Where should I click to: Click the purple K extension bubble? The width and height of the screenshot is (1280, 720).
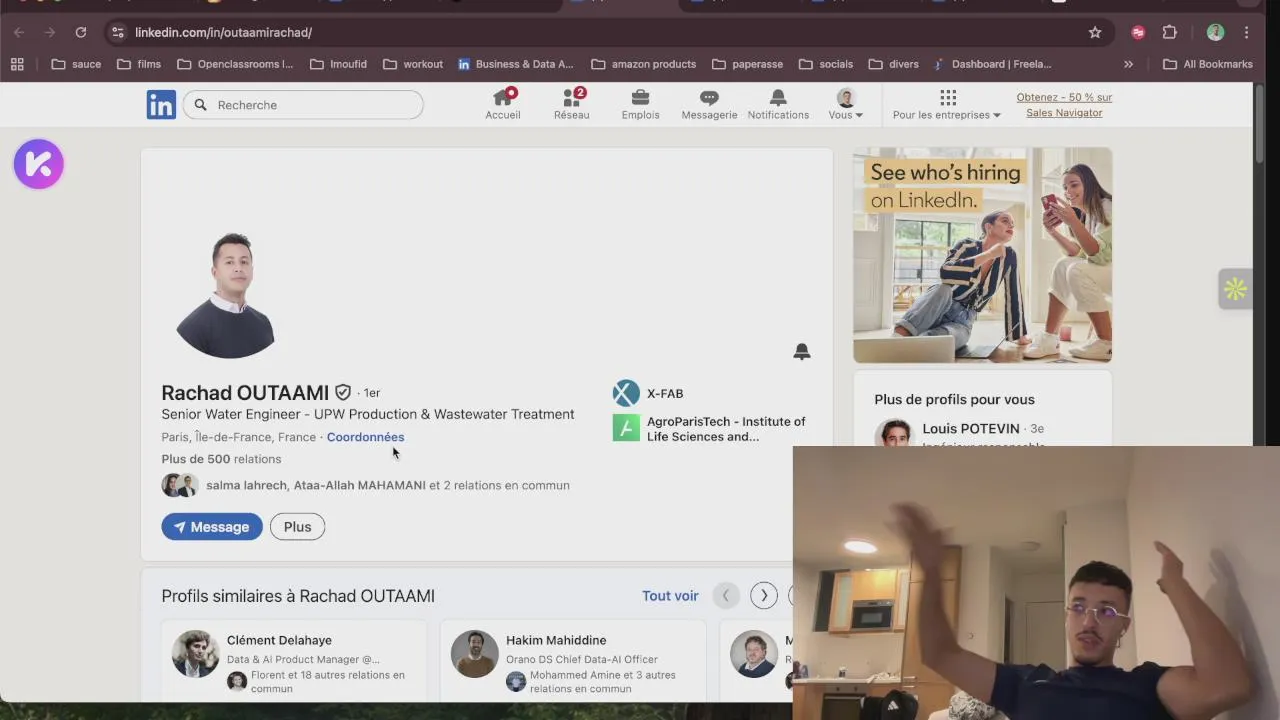pyautogui.click(x=39, y=164)
